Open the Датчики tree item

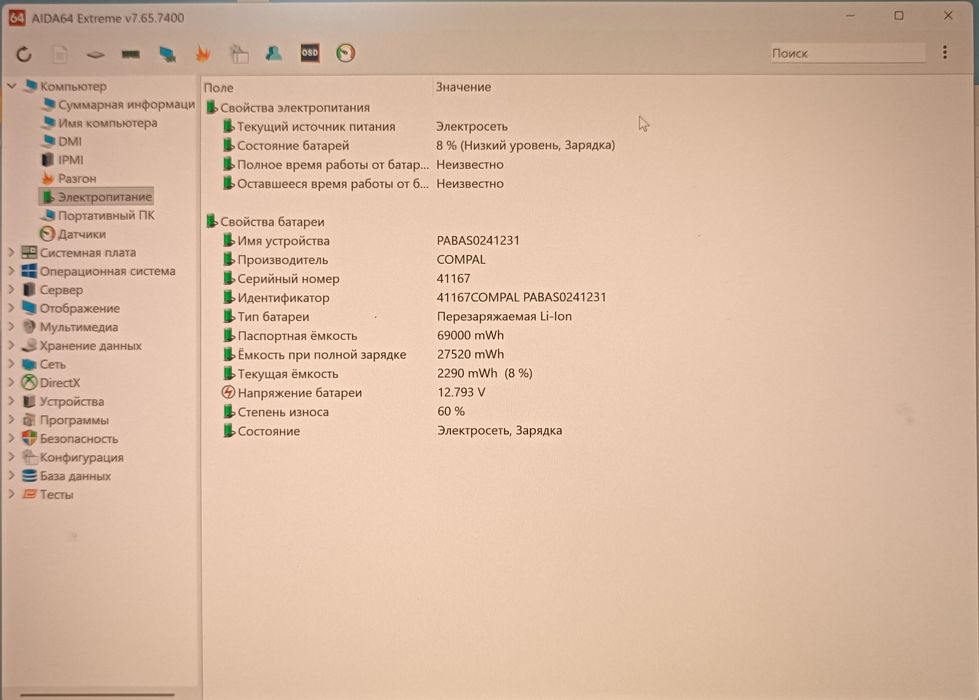pos(73,234)
